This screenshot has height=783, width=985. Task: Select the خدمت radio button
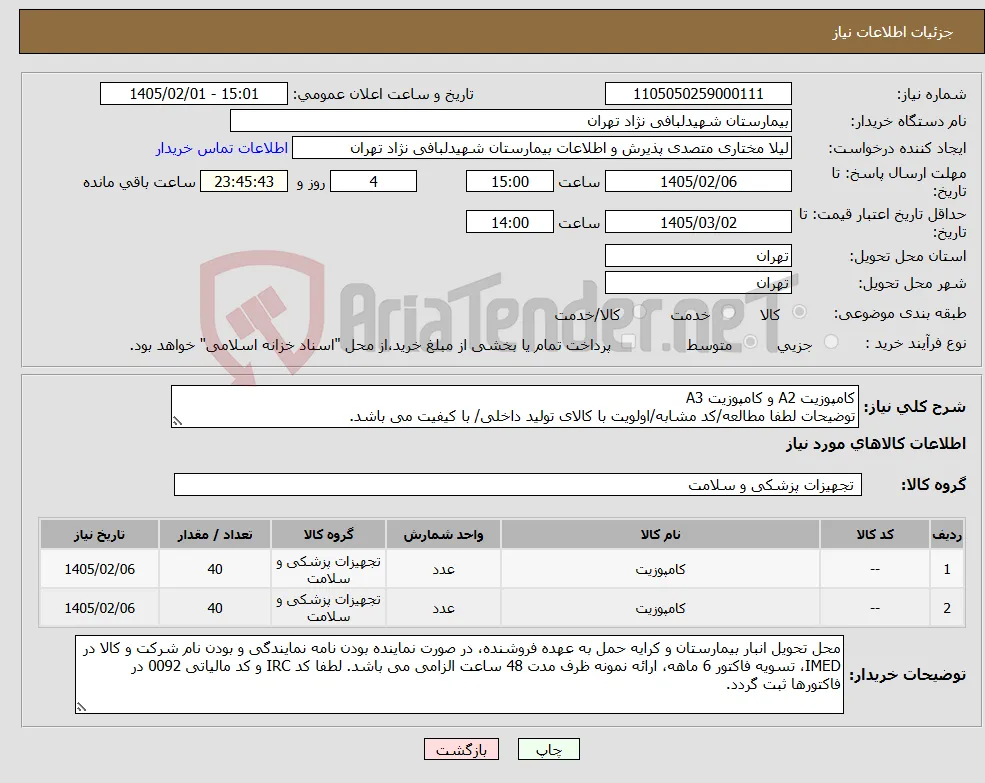pos(729,312)
